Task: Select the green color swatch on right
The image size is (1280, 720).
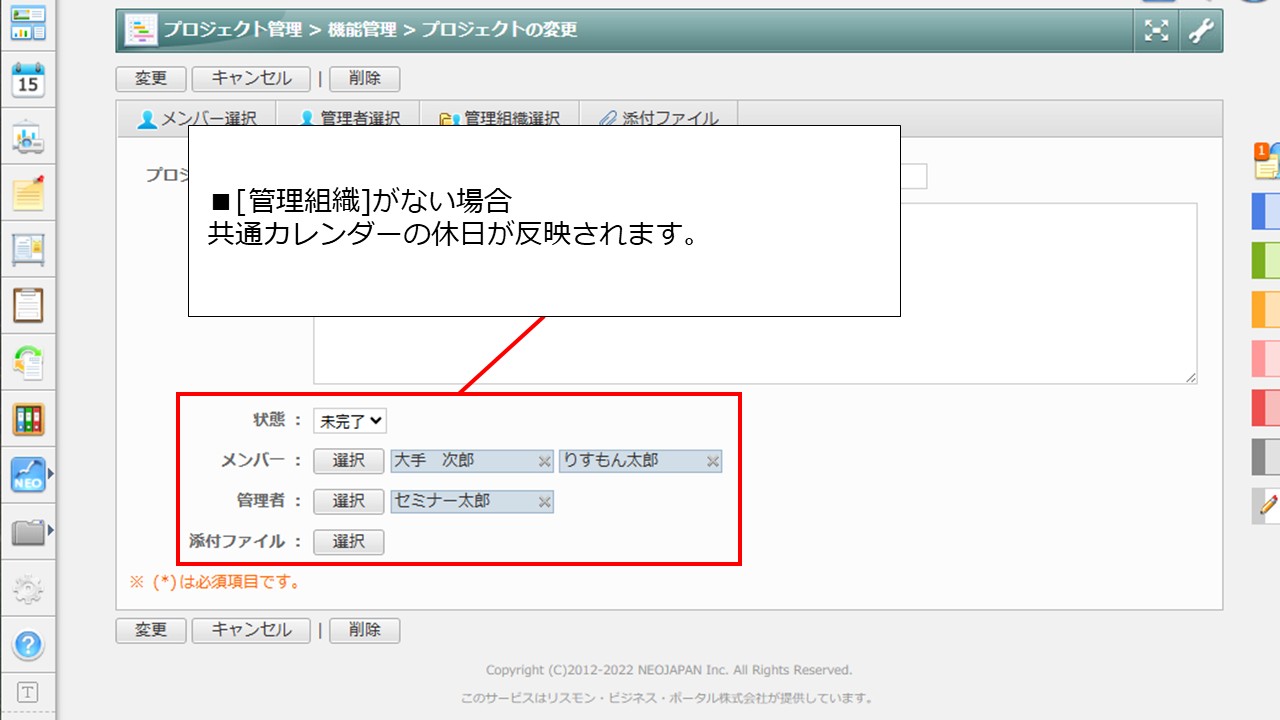Action: (x=1265, y=260)
